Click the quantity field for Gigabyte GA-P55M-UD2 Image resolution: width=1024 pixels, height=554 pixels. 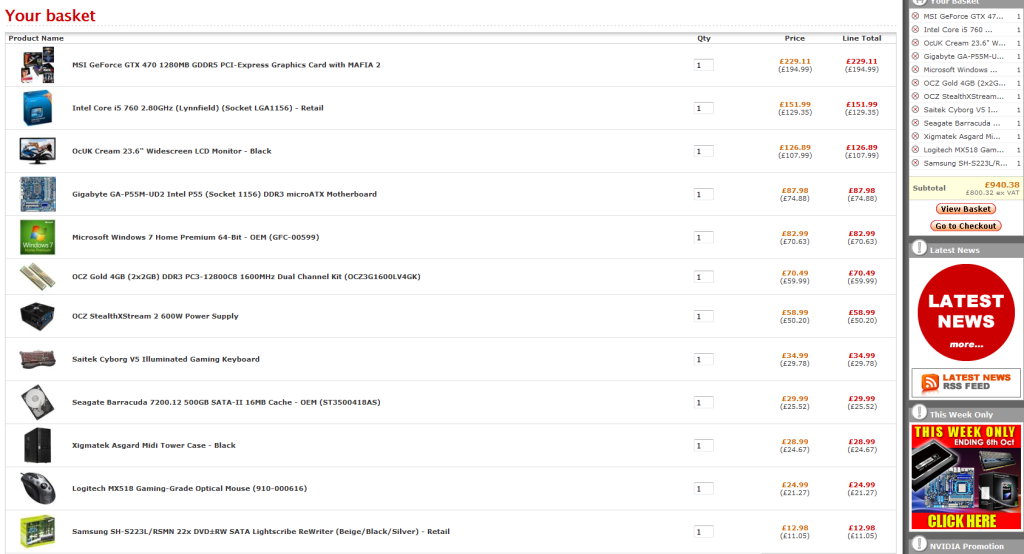[703, 195]
